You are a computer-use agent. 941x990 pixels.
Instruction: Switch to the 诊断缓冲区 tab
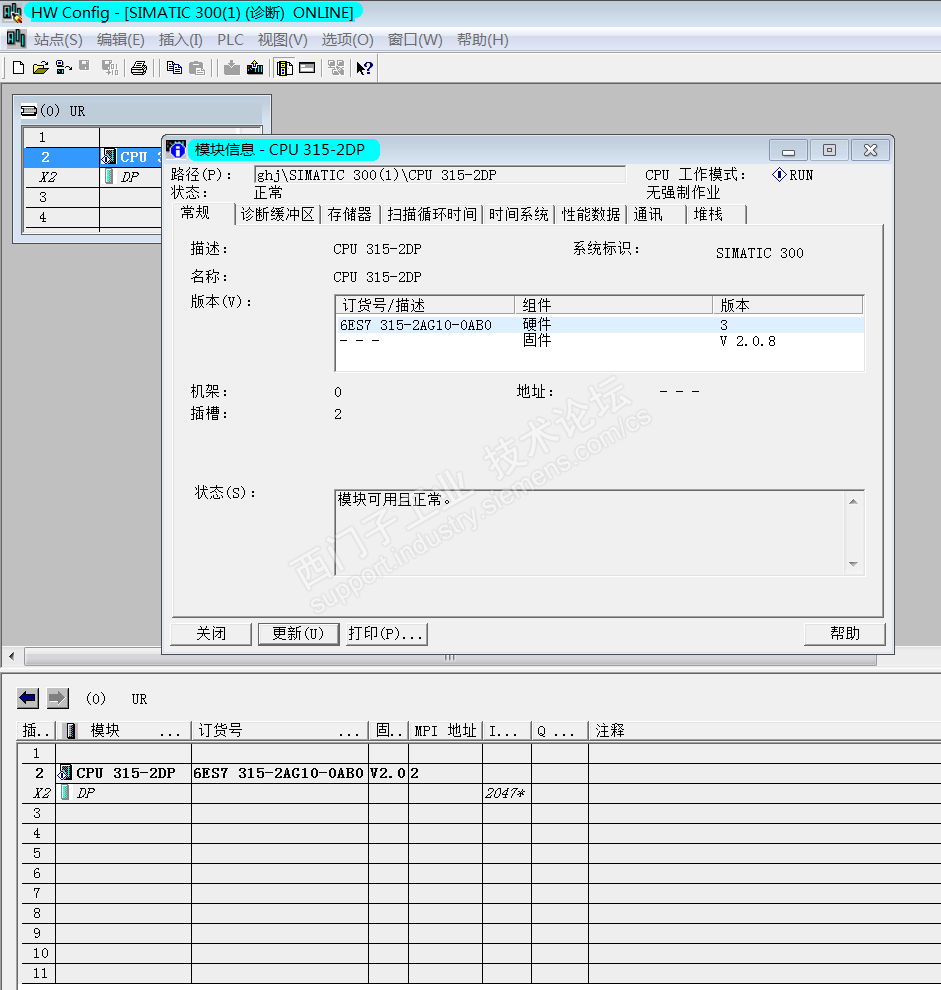point(277,215)
